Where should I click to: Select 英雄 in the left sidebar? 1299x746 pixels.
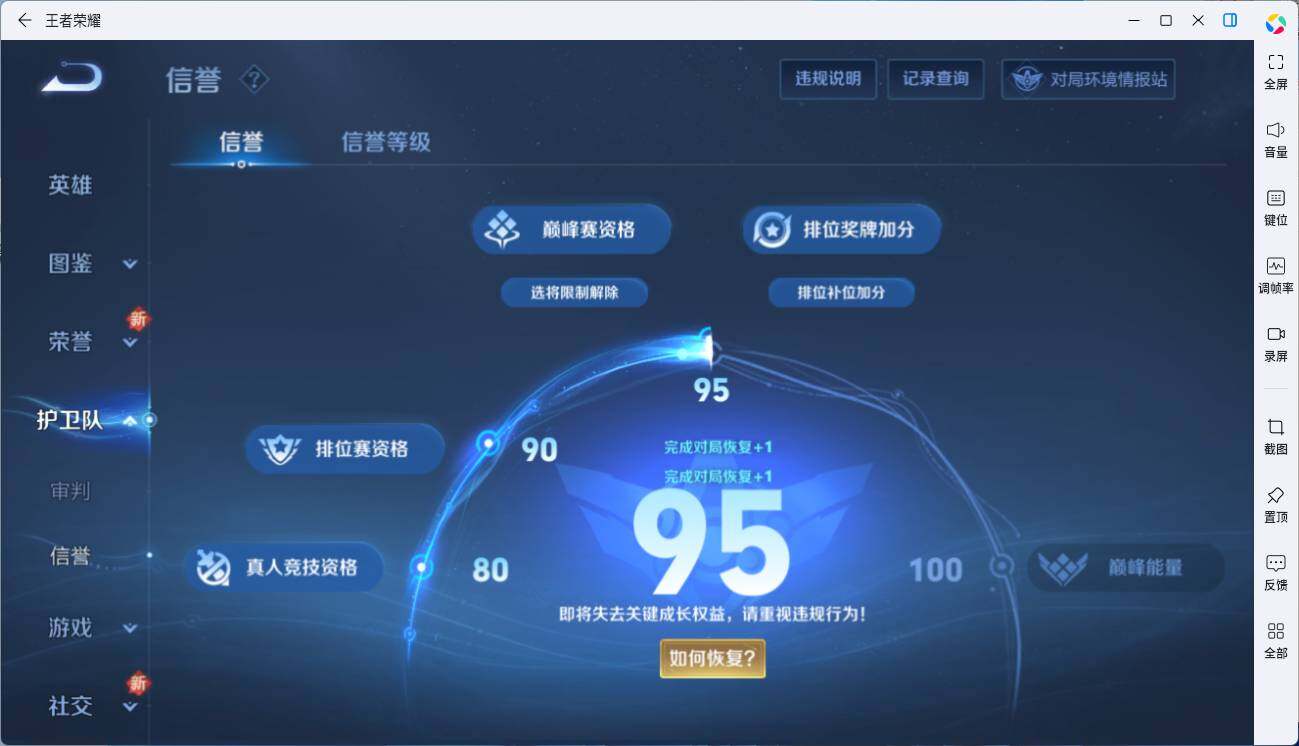click(70, 186)
